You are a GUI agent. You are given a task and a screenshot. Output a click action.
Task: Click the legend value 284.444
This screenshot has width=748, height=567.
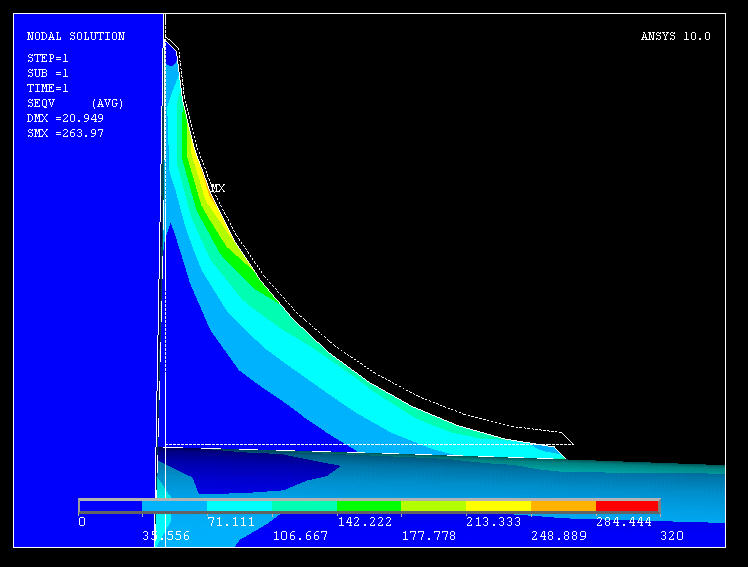click(x=624, y=522)
